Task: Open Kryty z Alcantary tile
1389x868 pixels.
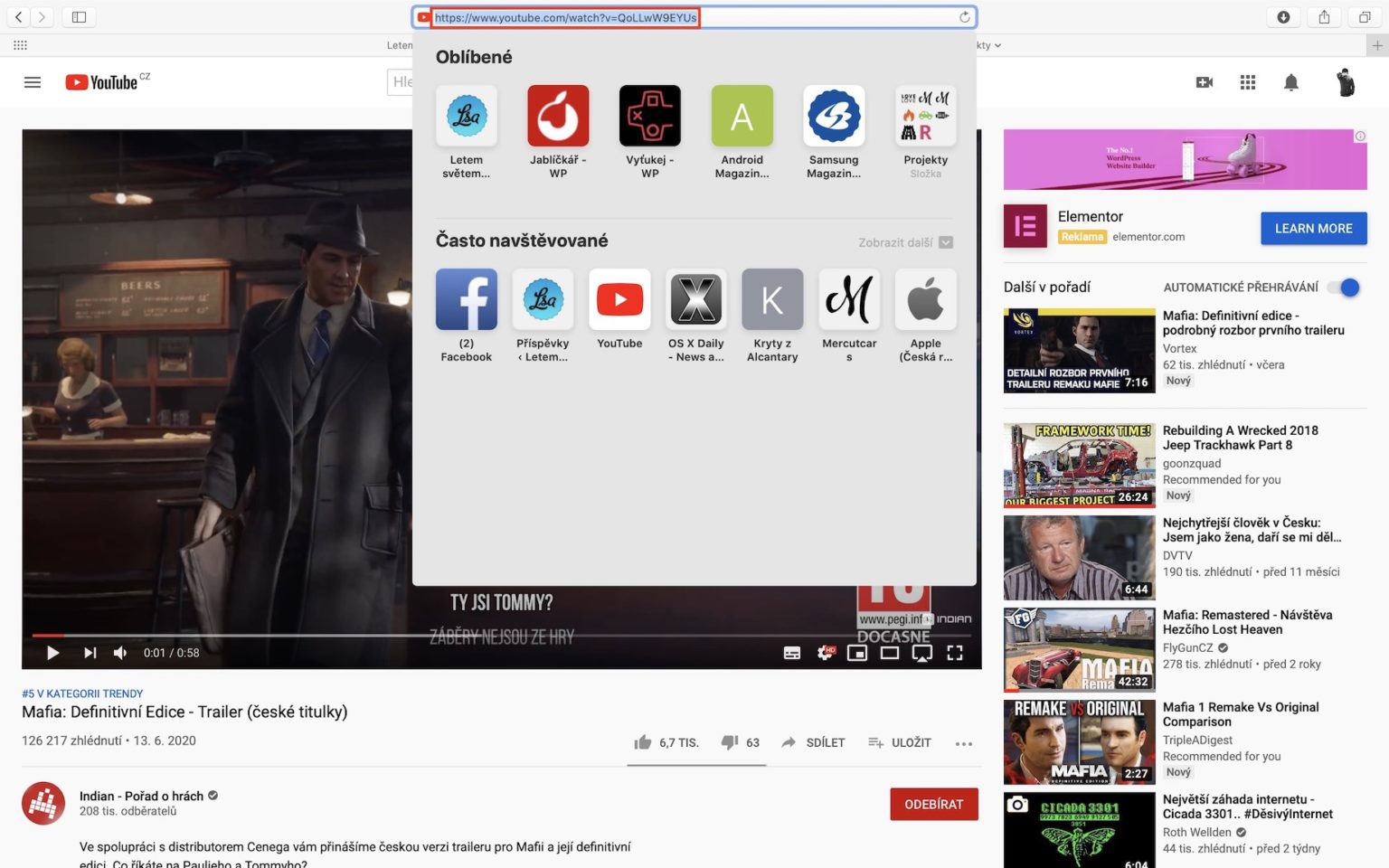Action: point(772,299)
